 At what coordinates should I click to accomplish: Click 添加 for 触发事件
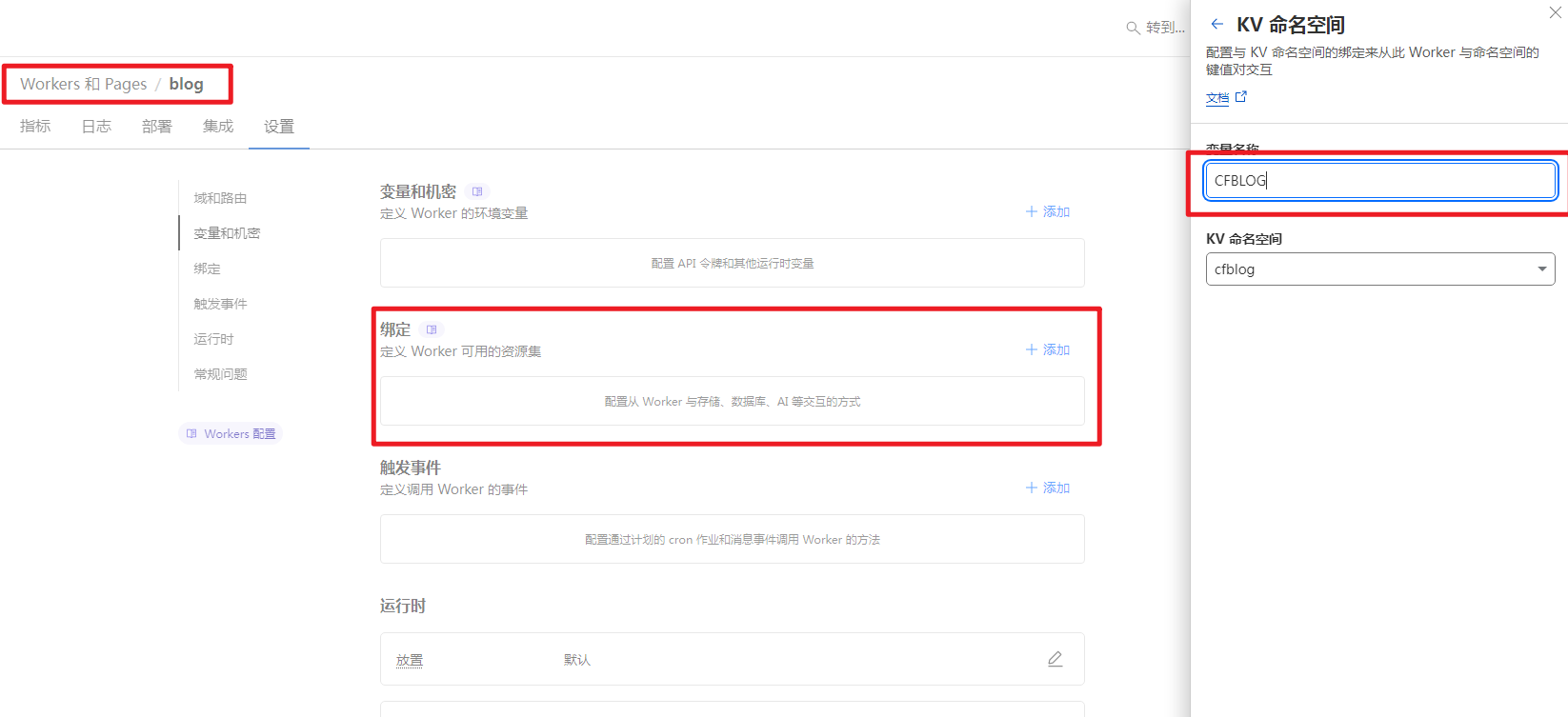pos(1048,488)
